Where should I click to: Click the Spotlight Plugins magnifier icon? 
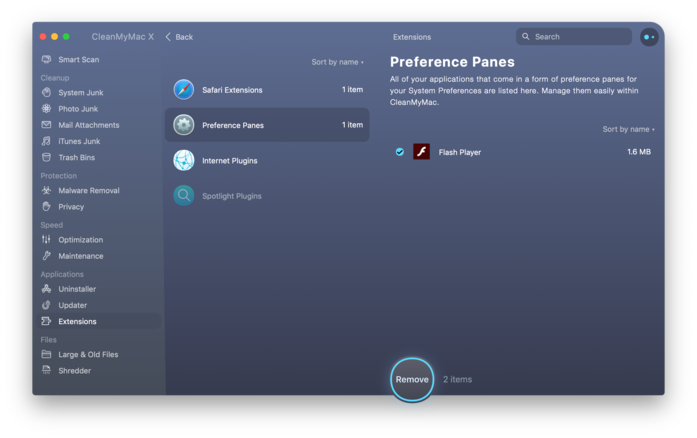[x=184, y=196]
